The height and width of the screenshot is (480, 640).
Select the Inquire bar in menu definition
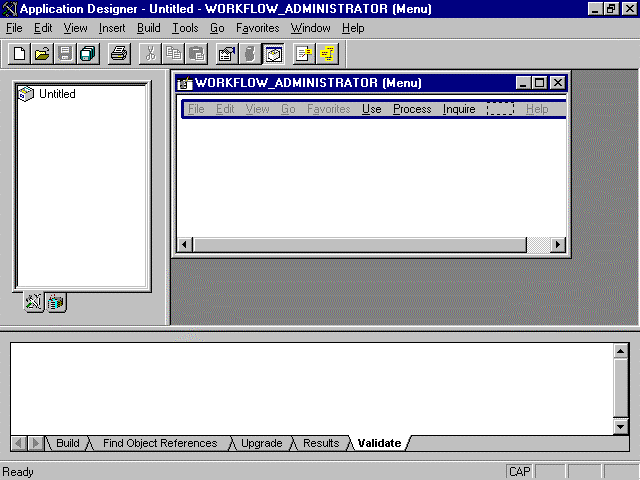pos(459,109)
